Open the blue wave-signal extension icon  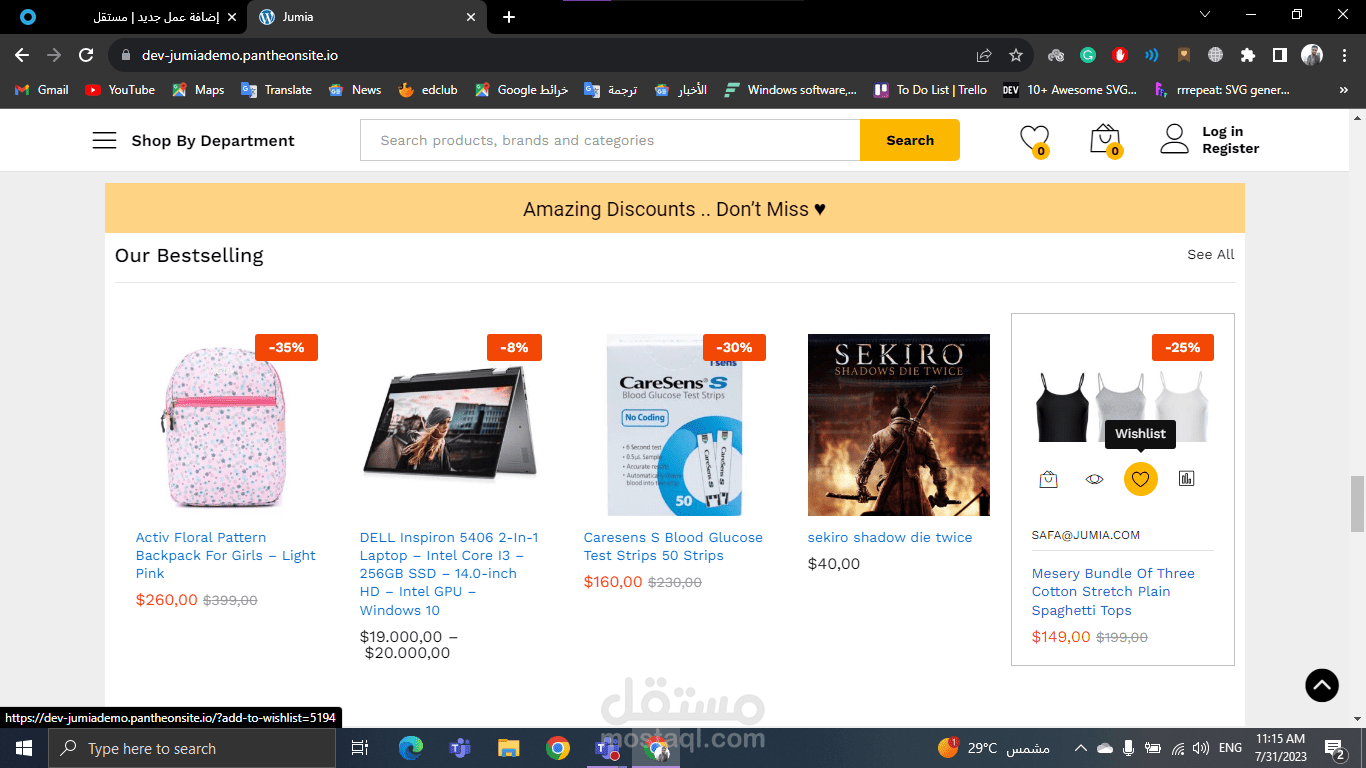click(x=1152, y=55)
